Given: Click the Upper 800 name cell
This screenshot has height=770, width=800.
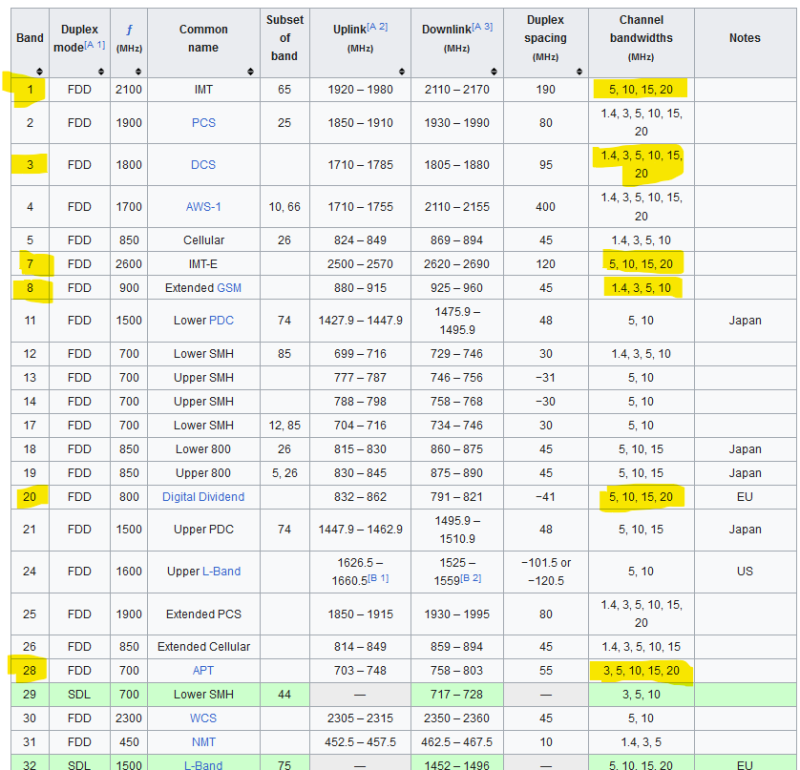Looking at the screenshot, I should [203, 473].
